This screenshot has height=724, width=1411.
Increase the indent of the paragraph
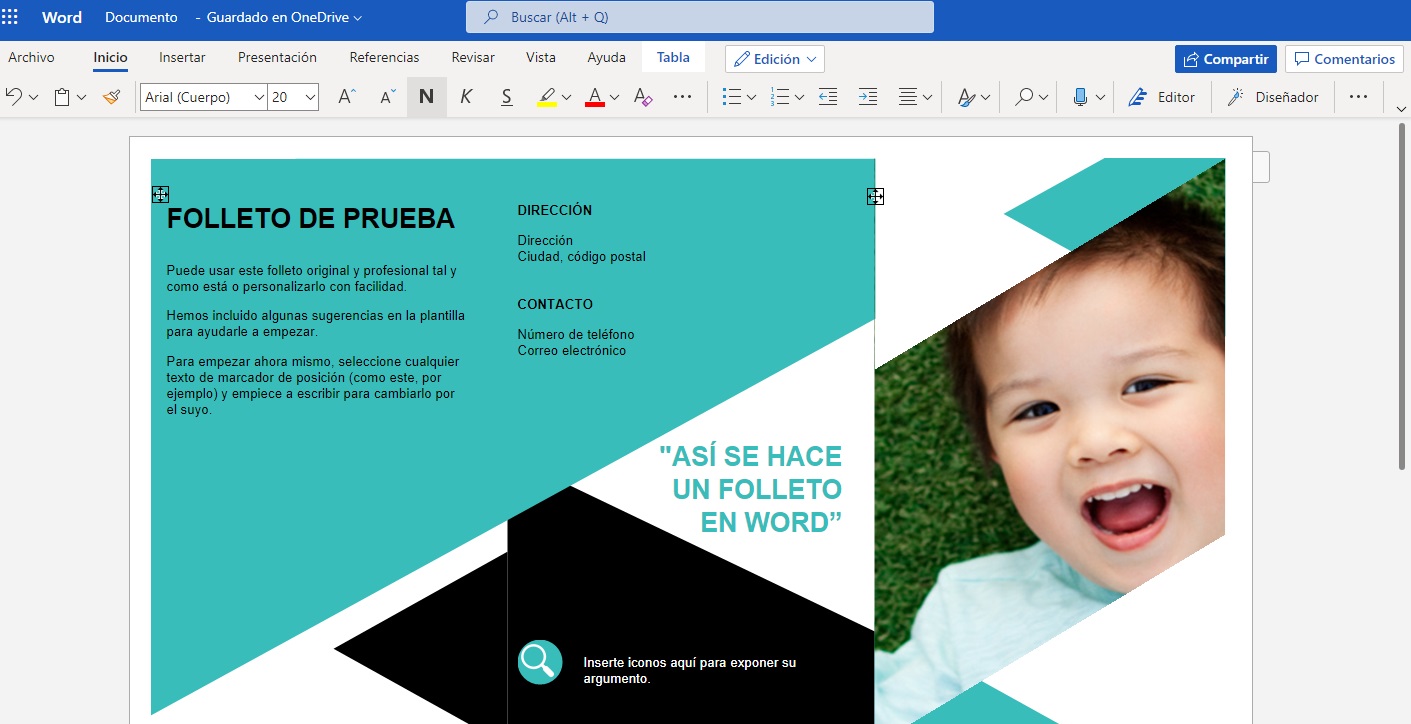(x=867, y=97)
